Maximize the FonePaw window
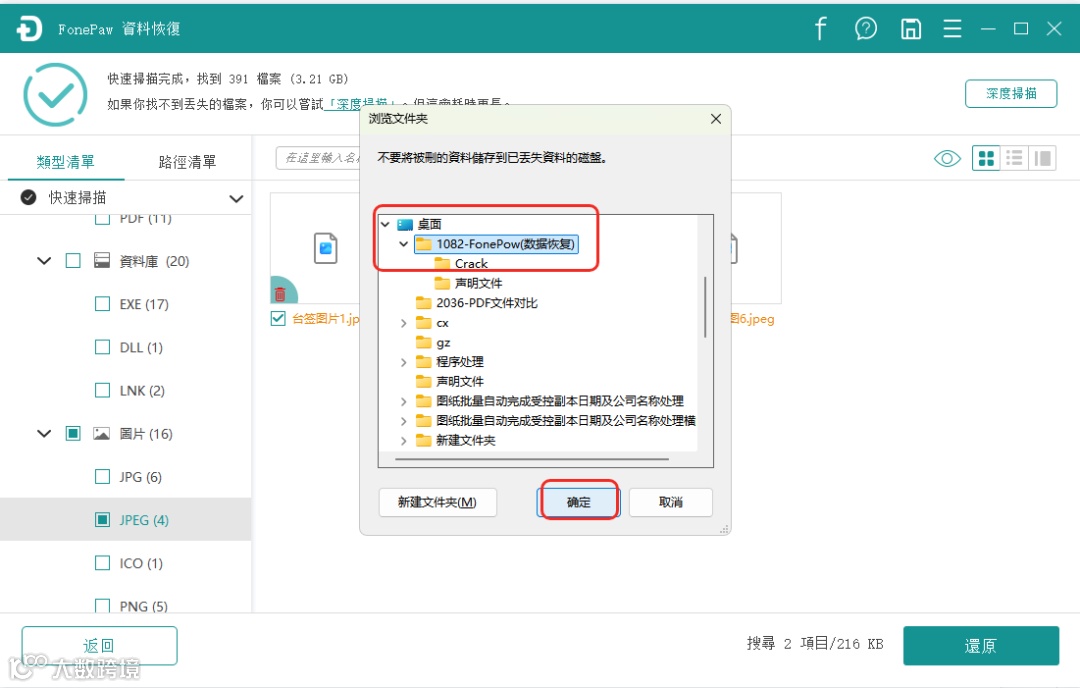The image size is (1080, 688). coord(1021,28)
